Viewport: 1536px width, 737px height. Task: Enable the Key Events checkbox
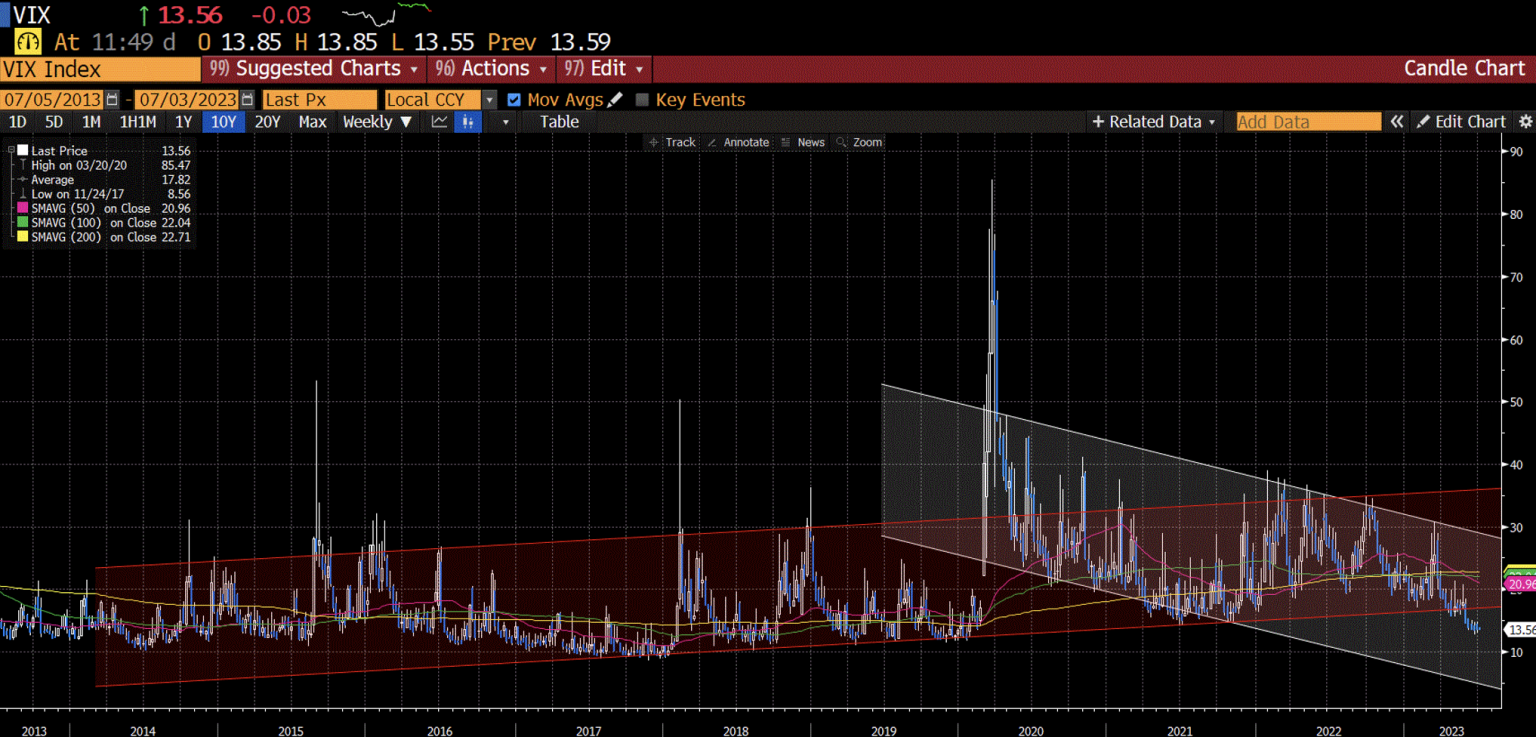click(642, 100)
